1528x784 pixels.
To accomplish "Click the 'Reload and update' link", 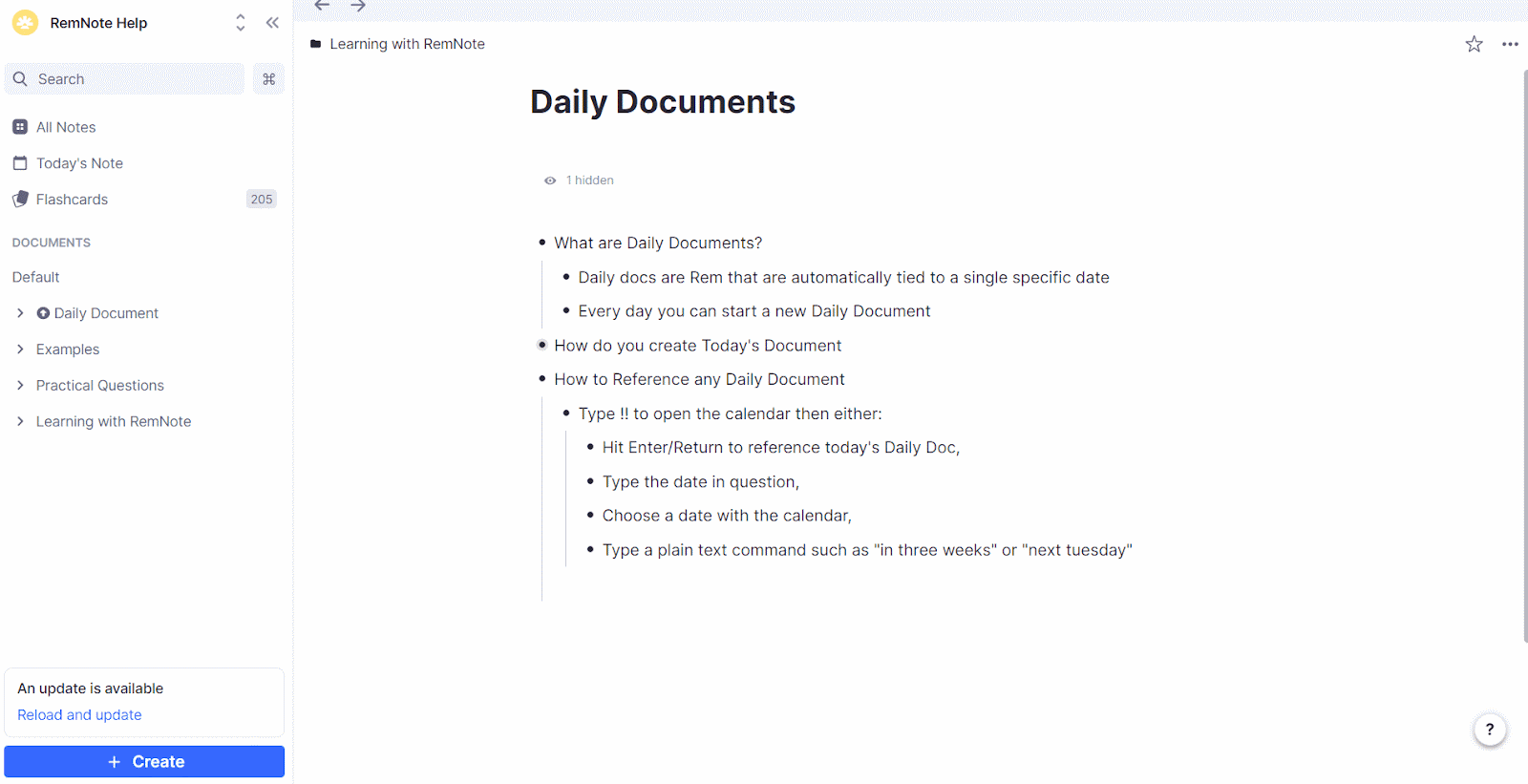I will point(79,715).
